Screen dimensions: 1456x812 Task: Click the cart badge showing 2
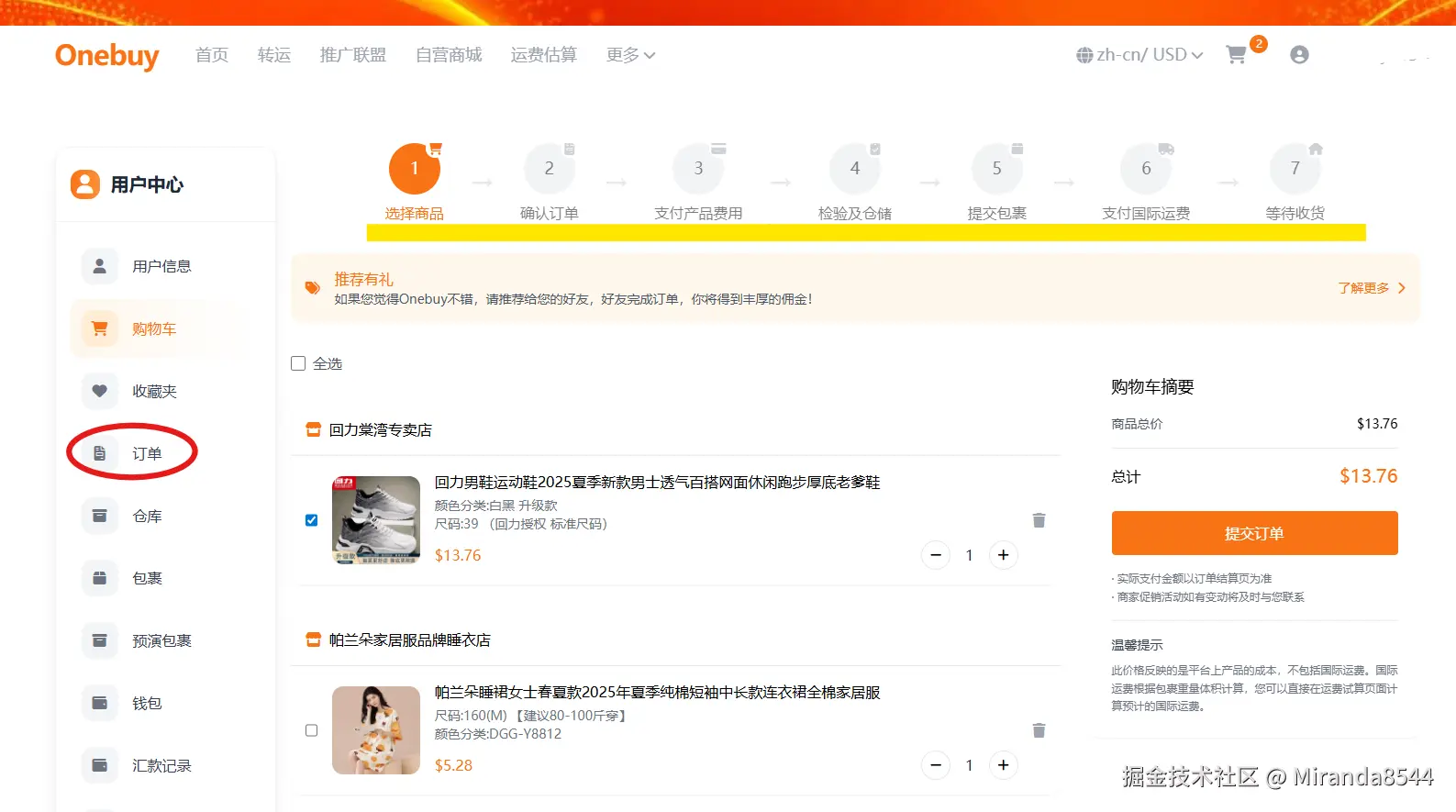pos(1259,43)
